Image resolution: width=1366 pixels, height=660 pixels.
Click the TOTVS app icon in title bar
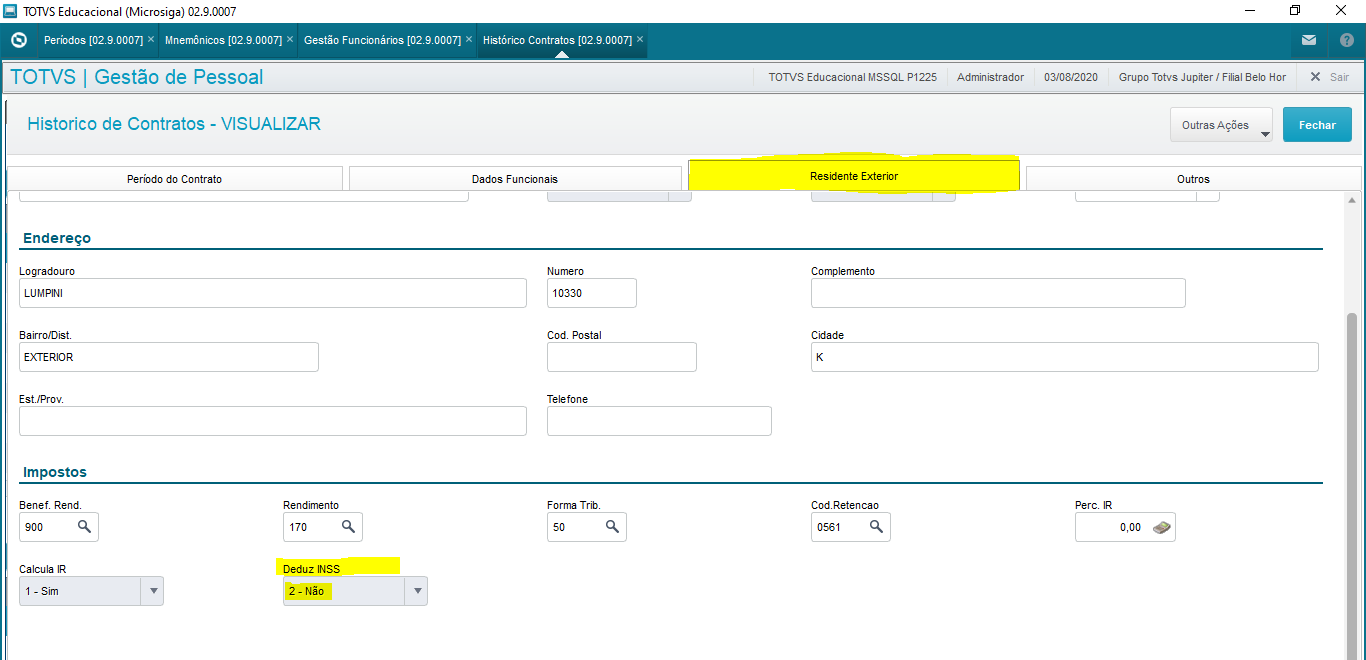(11, 11)
